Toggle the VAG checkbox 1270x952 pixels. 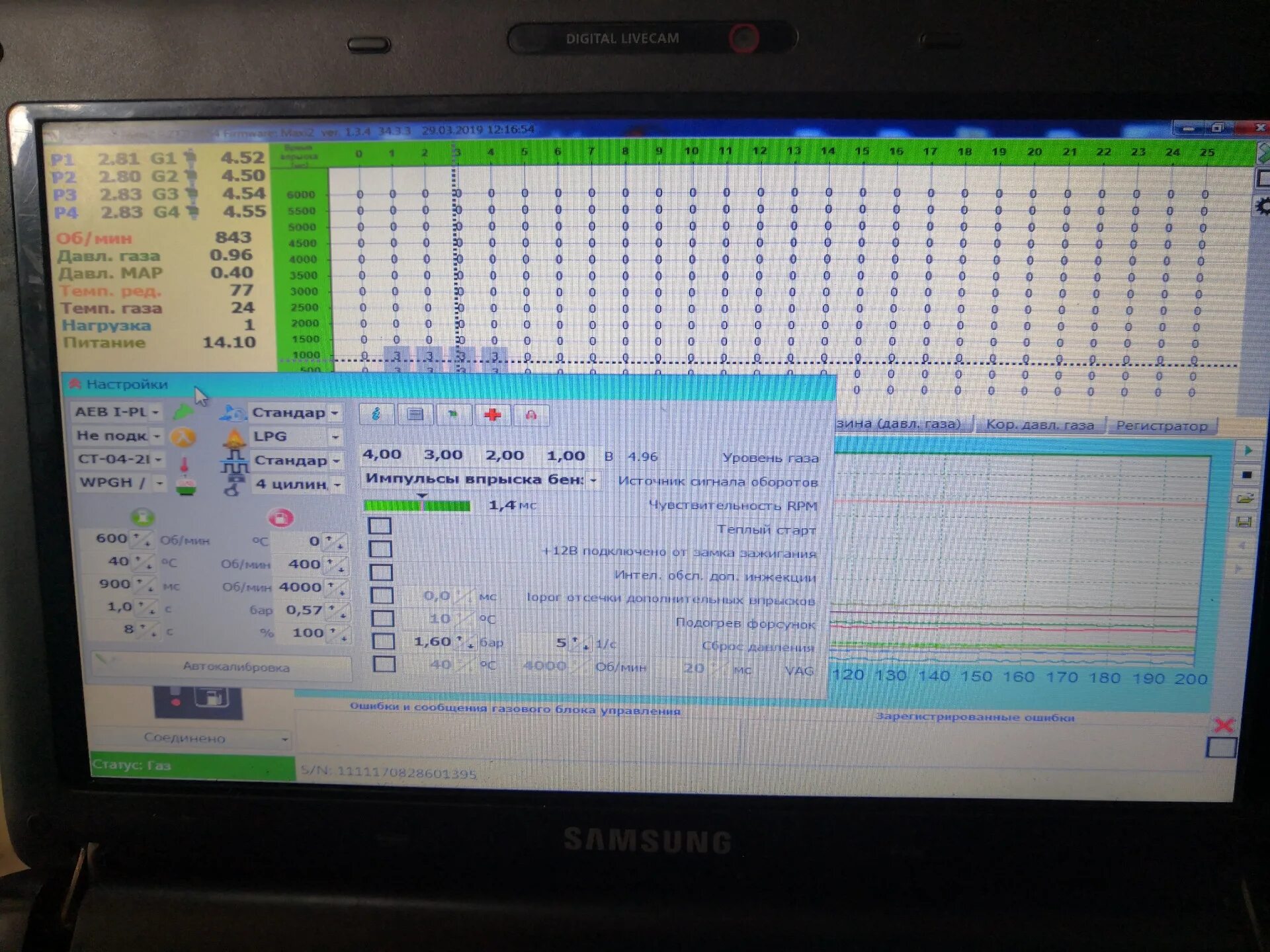[384, 664]
